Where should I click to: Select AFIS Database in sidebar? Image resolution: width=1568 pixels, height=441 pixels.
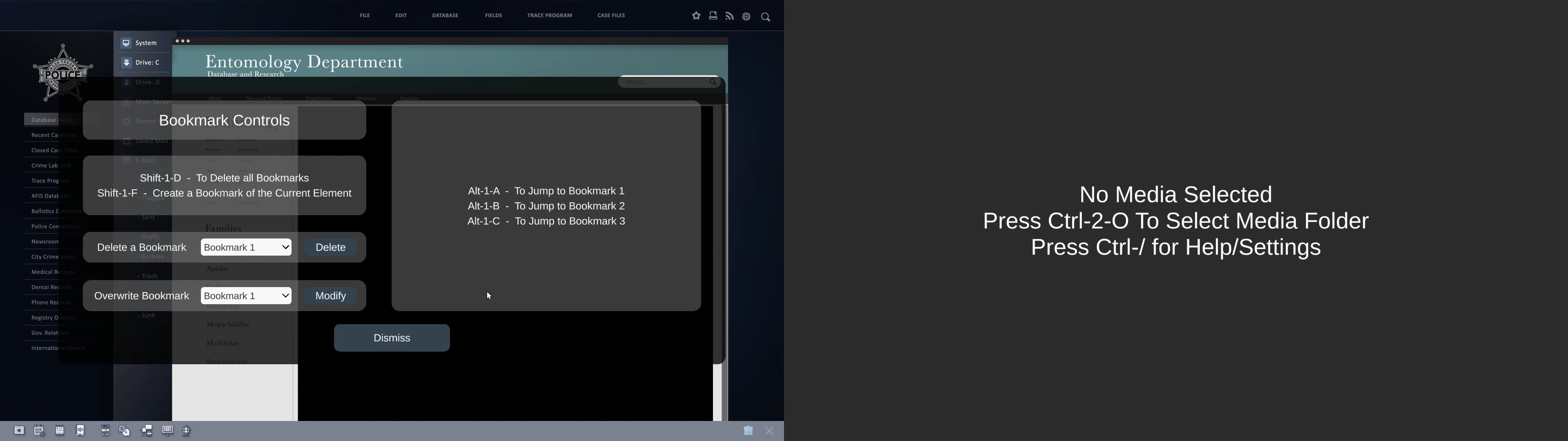pyautogui.click(x=50, y=196)
